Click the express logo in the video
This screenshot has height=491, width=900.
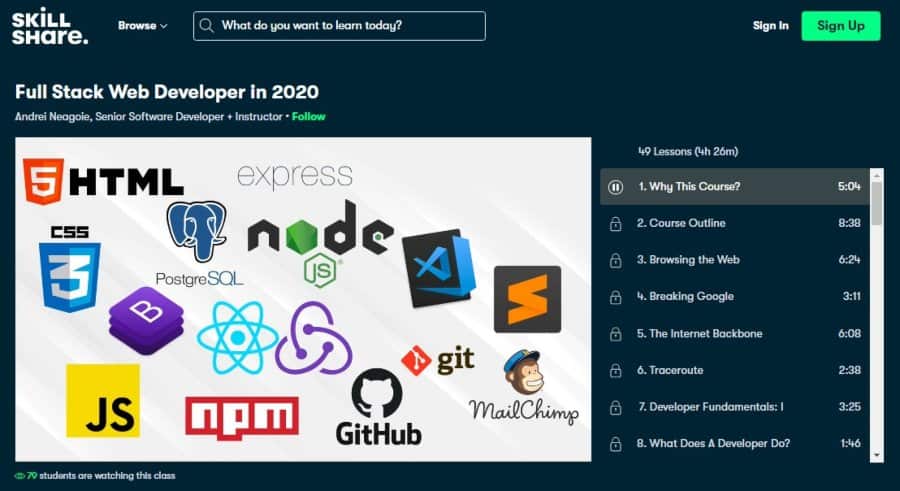coord(295,176)
